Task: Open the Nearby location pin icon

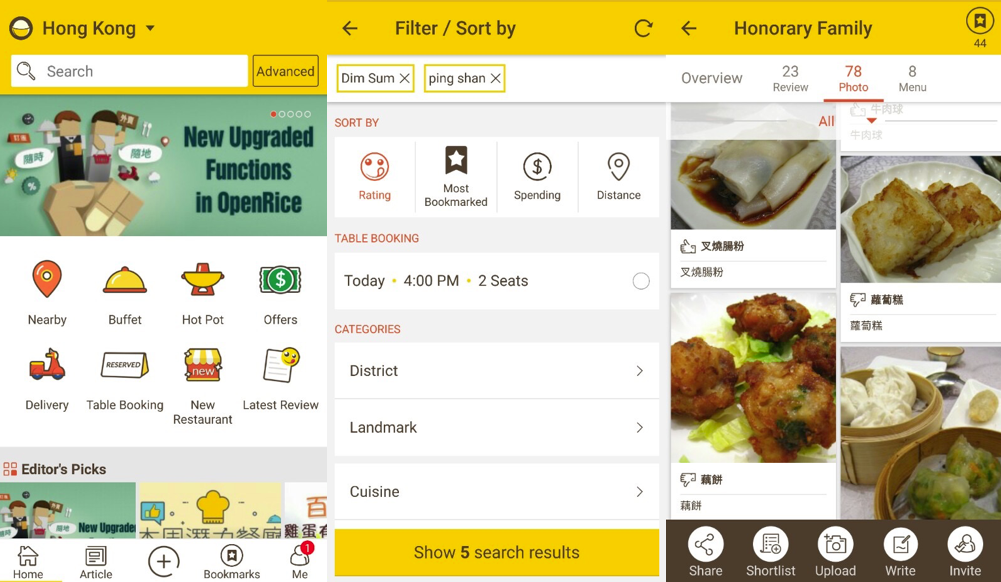Action: coord(47,280)
